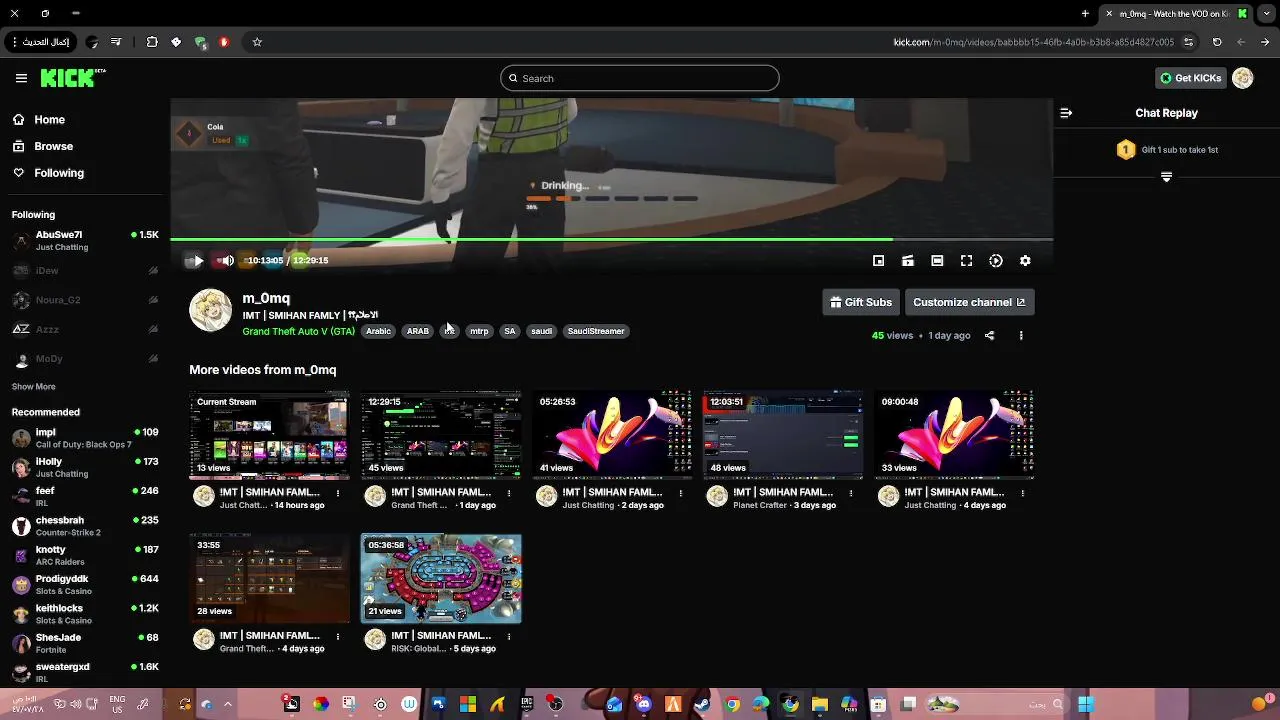Open options for the 45 views video

[509, 493]
